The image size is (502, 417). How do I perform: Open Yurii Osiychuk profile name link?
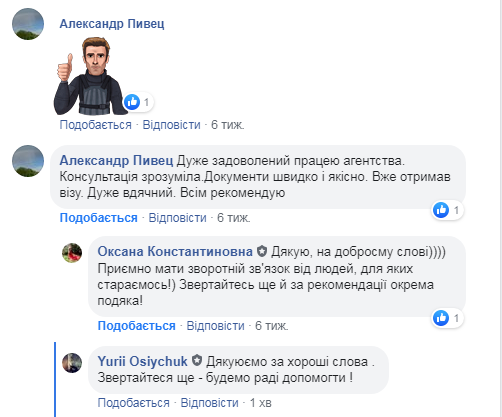coord(143,361)
